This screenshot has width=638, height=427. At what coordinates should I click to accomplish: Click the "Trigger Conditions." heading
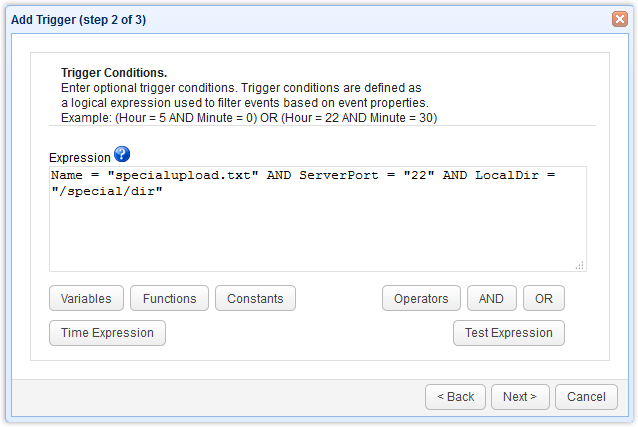[114, 74]
